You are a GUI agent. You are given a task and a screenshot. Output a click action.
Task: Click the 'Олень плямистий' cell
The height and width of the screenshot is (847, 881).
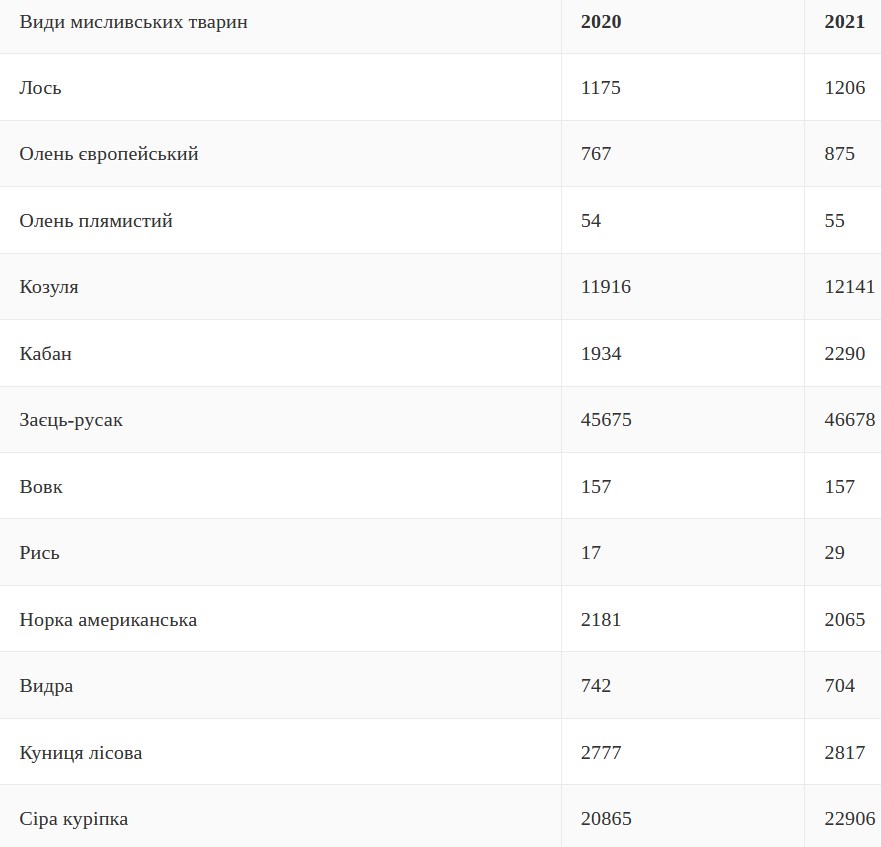[96, 221]
